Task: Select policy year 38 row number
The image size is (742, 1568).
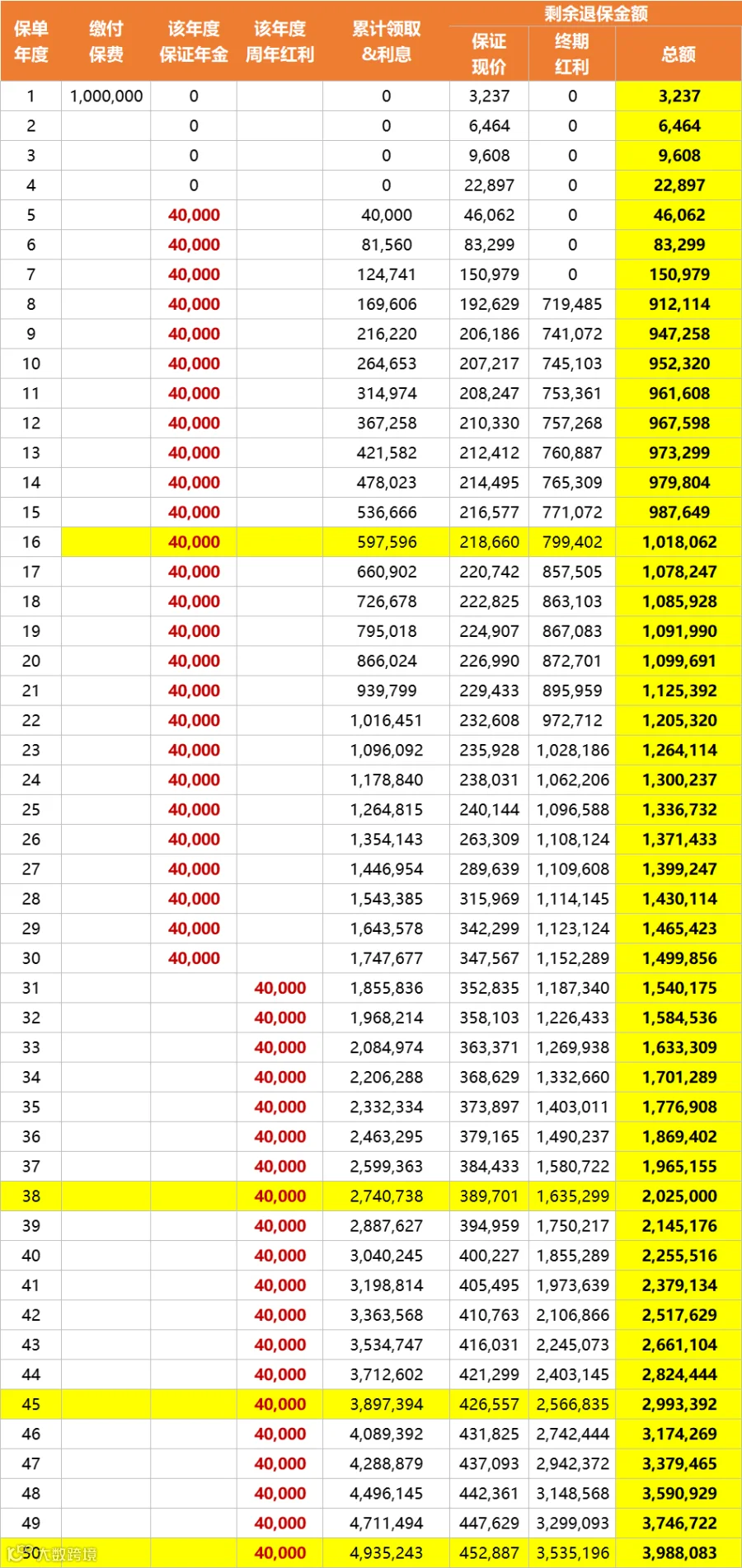Action: [31, 1196]
